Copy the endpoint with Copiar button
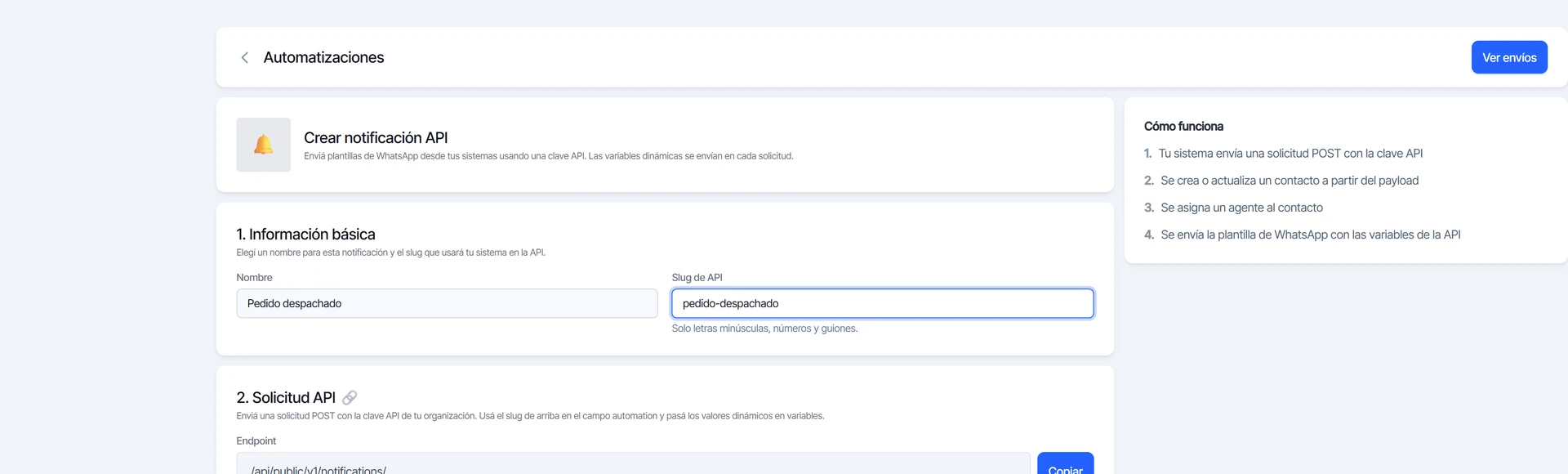Image resolution: width=1568 pixels, height=474 pixels. point(1065,463)
